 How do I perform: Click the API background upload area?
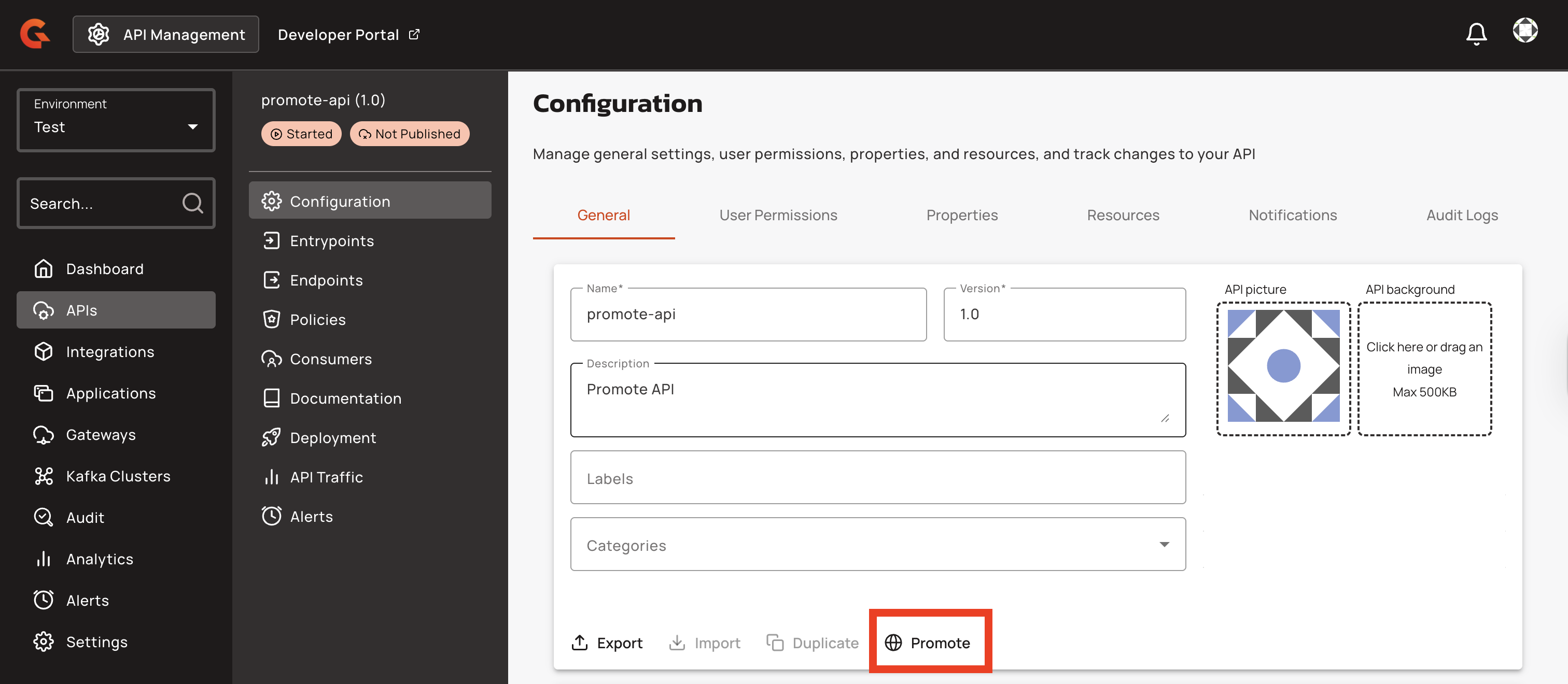[1424, 369]
